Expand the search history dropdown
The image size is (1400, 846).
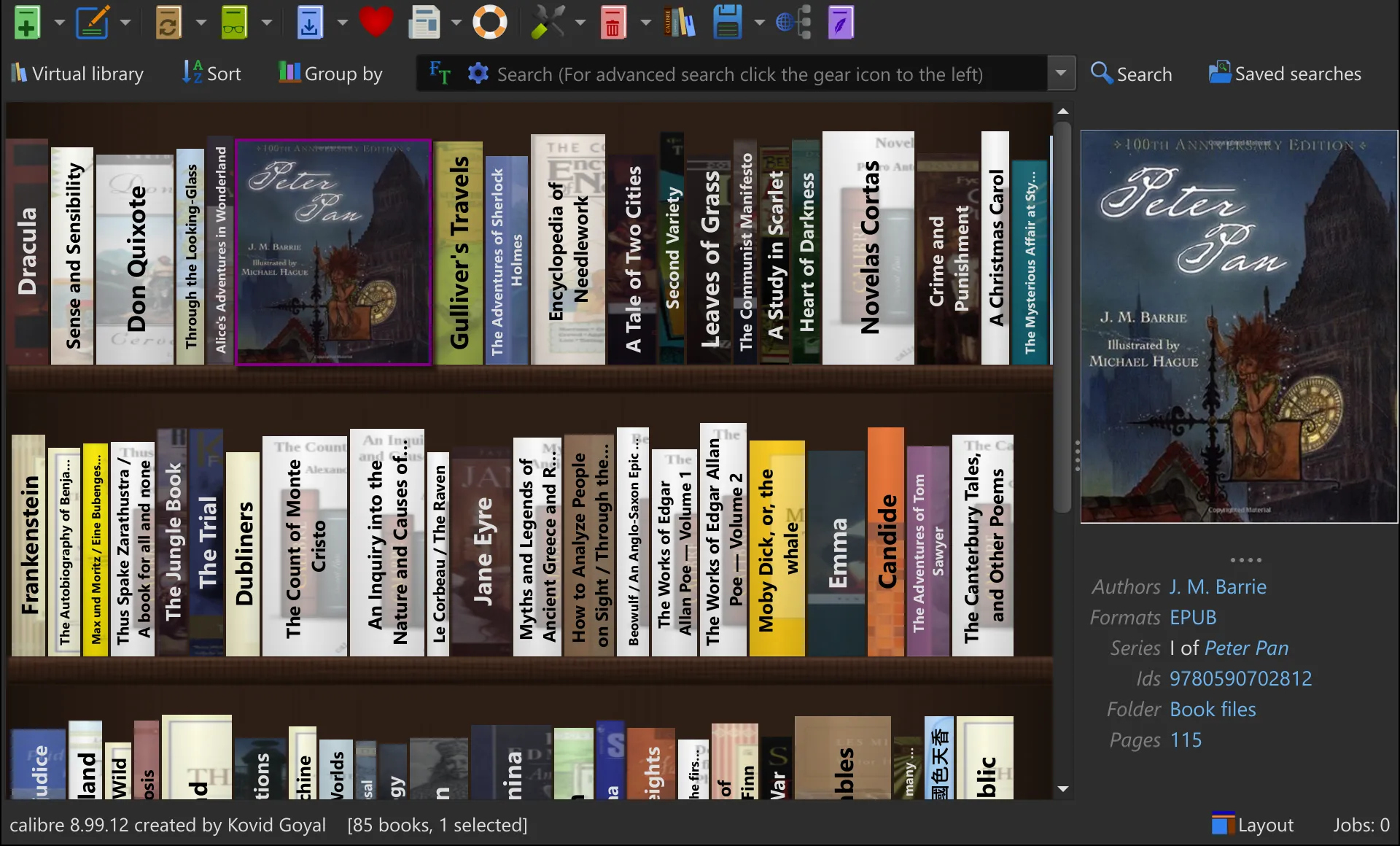coord(1061,73)
